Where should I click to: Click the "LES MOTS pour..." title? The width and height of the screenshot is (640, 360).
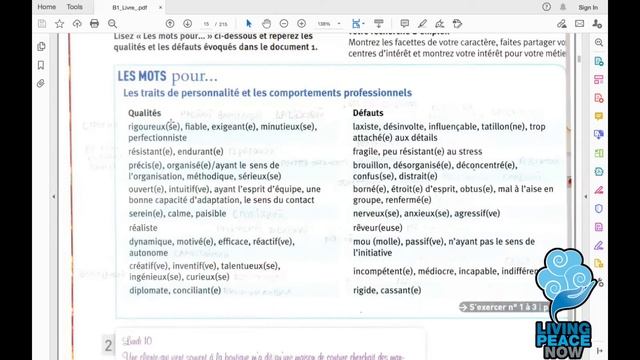pos(168,76)
